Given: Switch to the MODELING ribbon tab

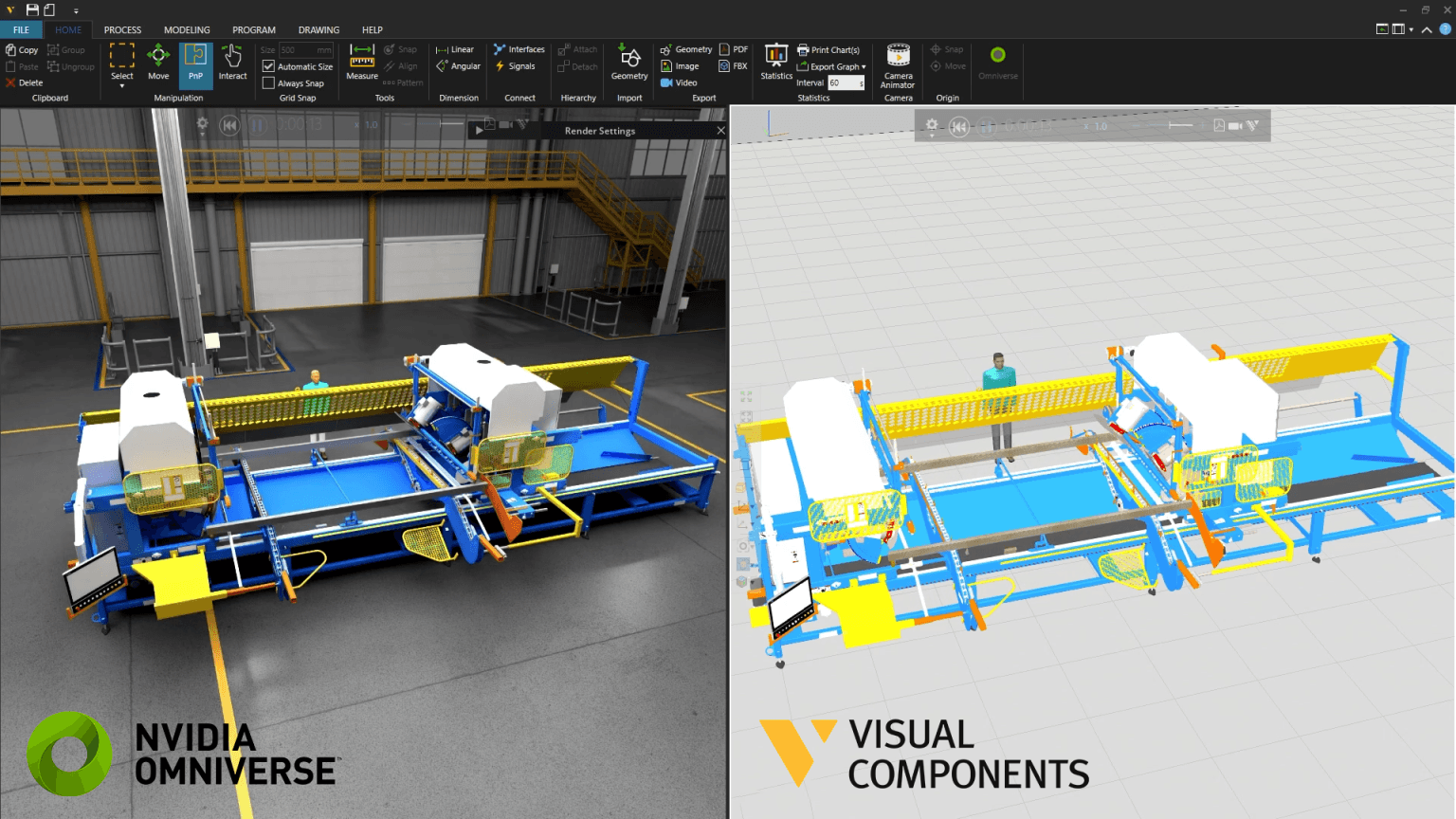Looking at the screenshot, I should coord(187,29).
